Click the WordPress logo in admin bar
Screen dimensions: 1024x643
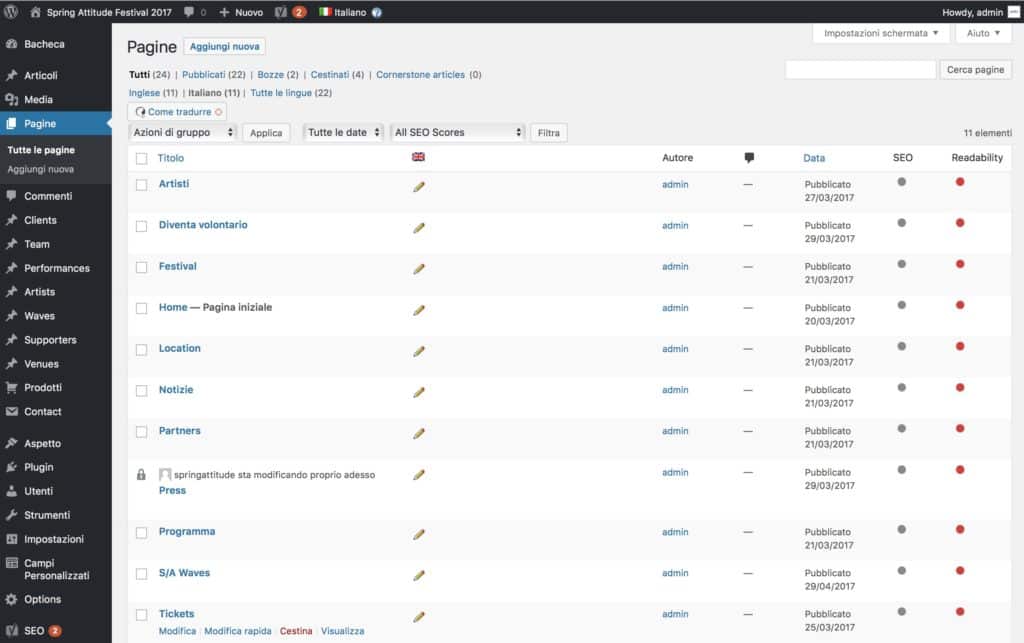pos(12,12)
